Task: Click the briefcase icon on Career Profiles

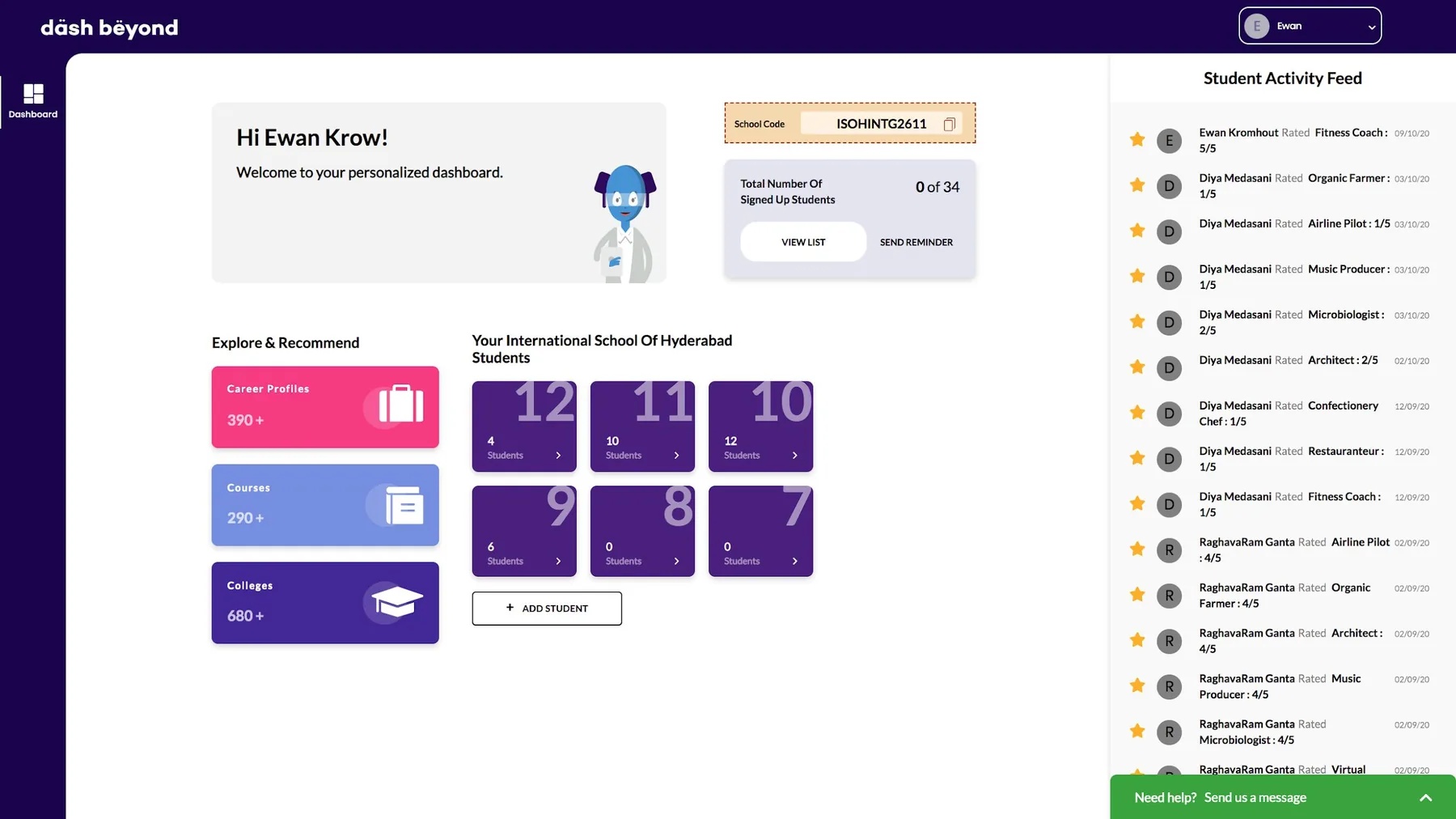Action: (401, 403)
